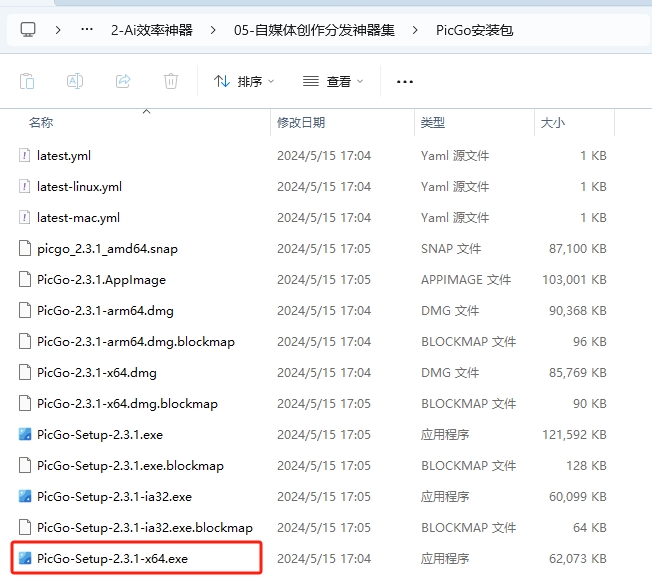Click the PicGo-2.3.1-arm64.dmg file name
This screenshot has width=652, height=581.
coord(105,311)
